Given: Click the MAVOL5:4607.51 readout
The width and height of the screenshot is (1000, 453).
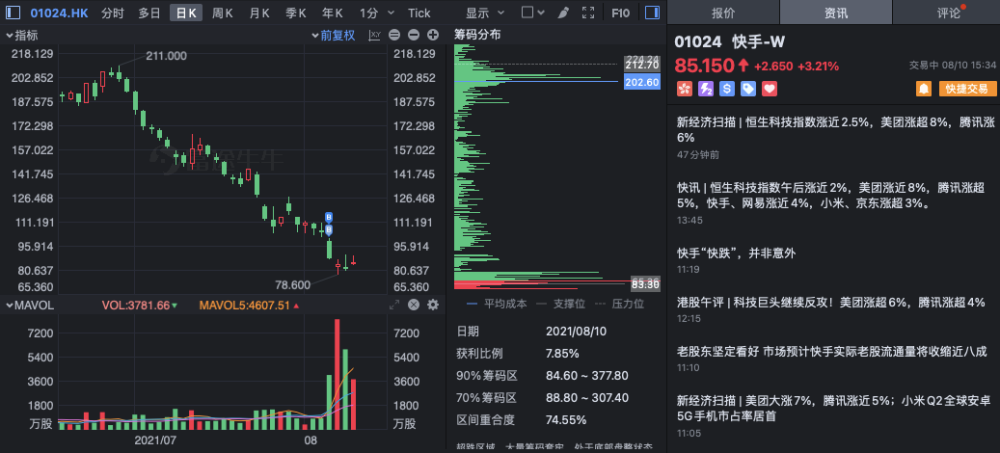Looking at the screenshot, I should pos(249,306).
